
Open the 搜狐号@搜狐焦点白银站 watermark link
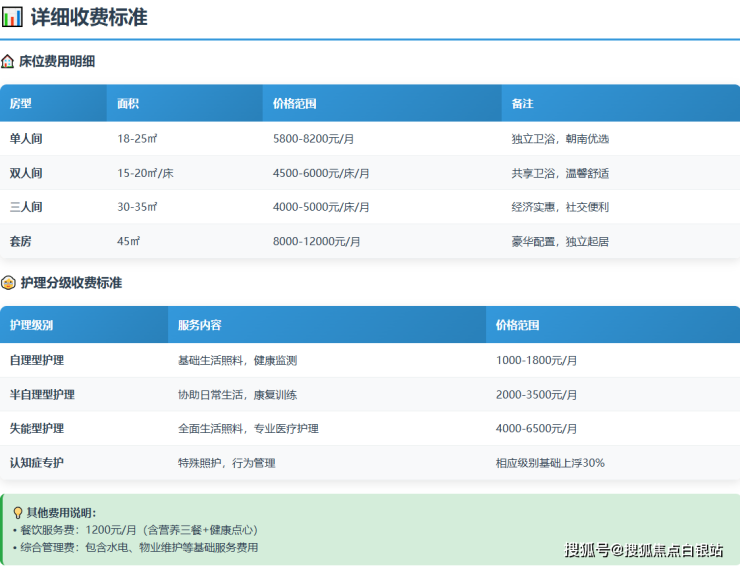click(644, 549)
